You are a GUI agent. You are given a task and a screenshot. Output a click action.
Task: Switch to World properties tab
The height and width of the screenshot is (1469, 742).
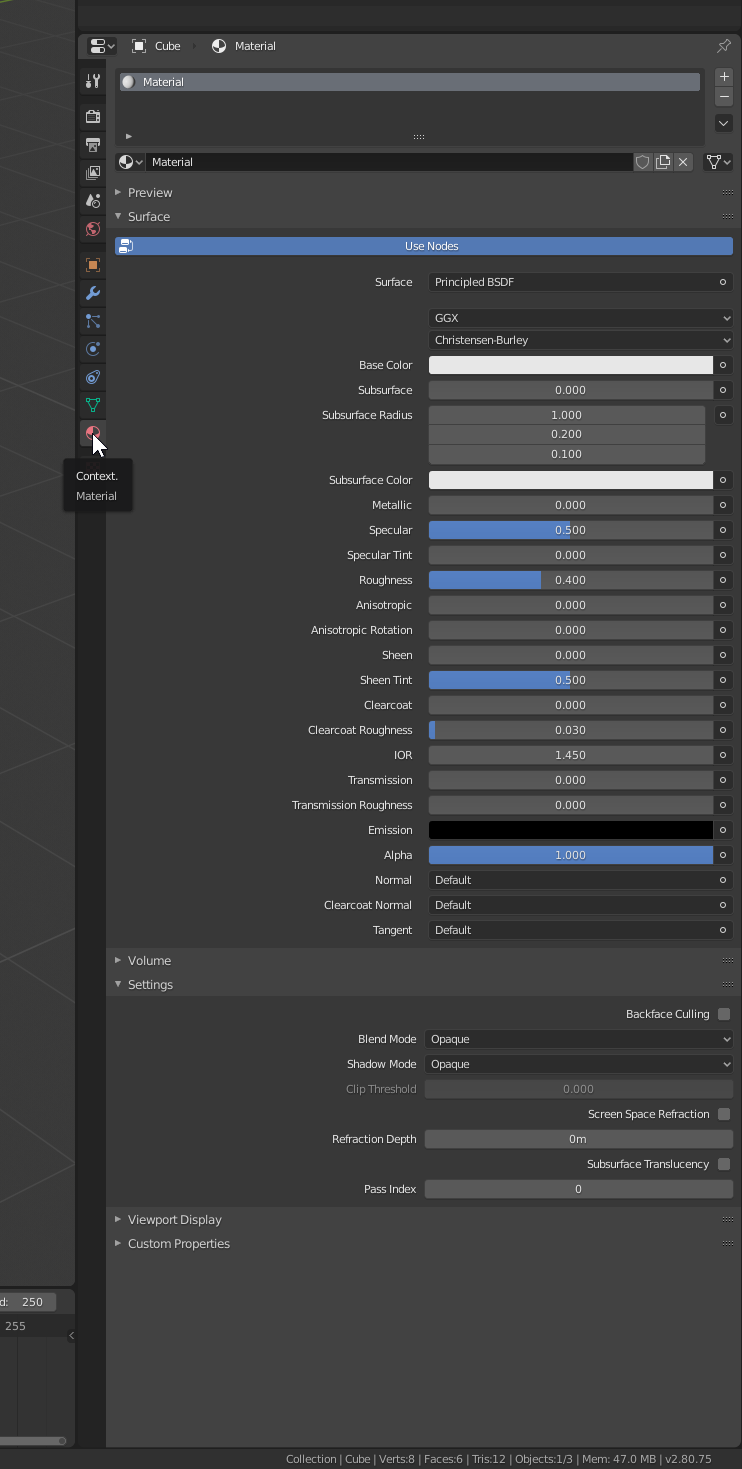click(x=93, y=229)
